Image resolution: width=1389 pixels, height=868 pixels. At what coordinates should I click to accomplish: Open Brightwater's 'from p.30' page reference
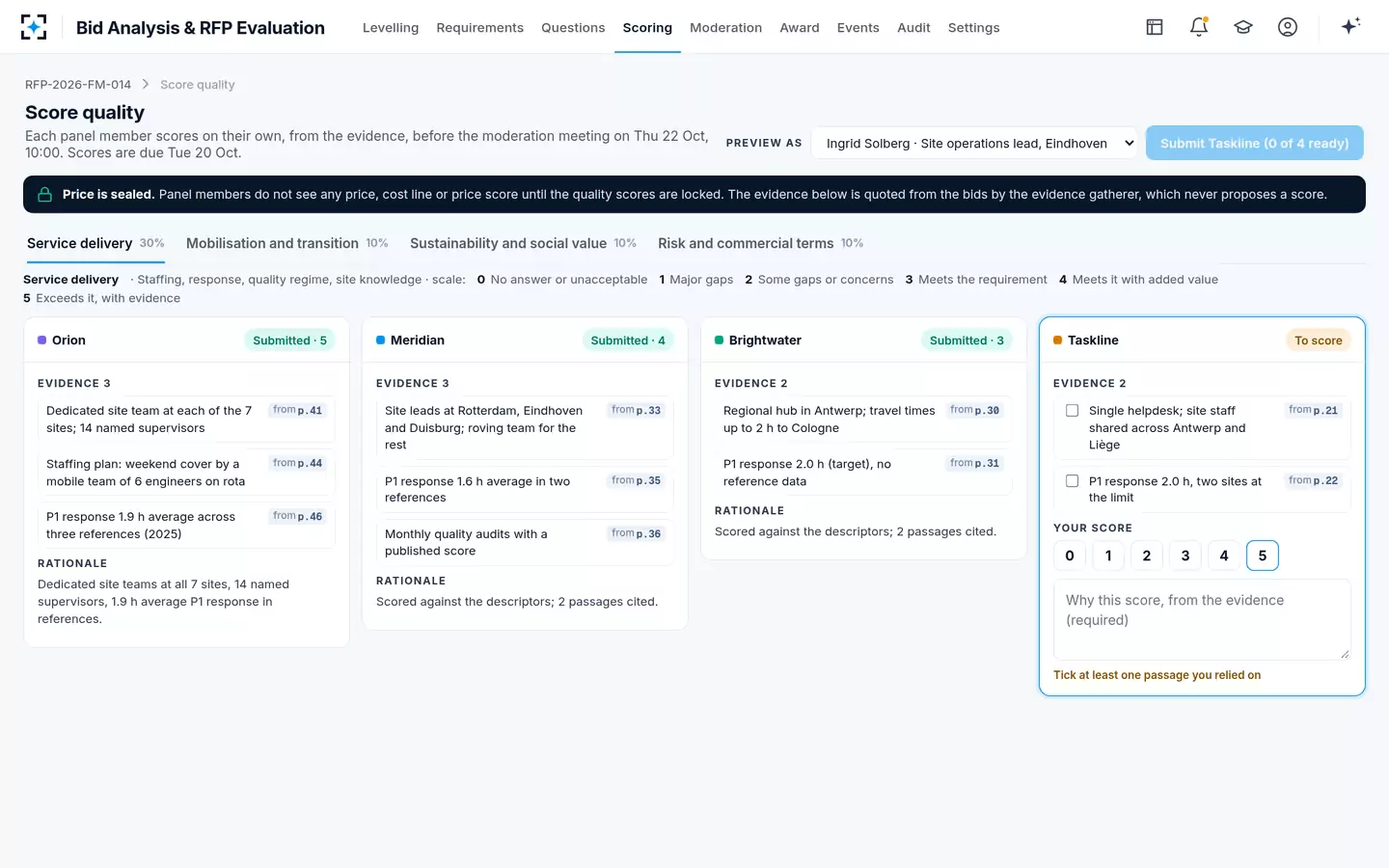pos(975,411)
